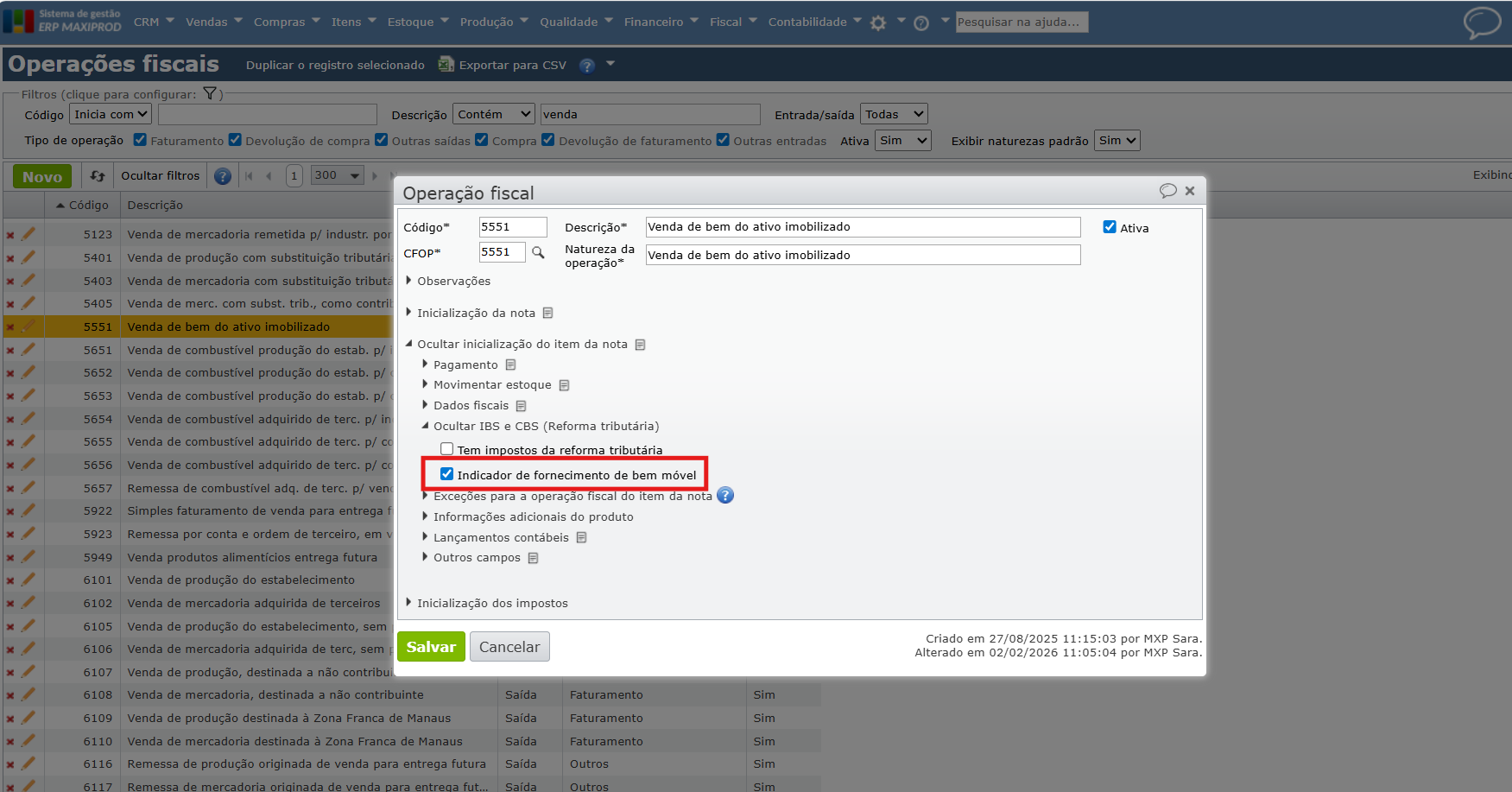This screenshot has width=1512, height=792.
Task: Open the Exibir naturezas padrão dropdown
Action: click(x=1117, y=141)
